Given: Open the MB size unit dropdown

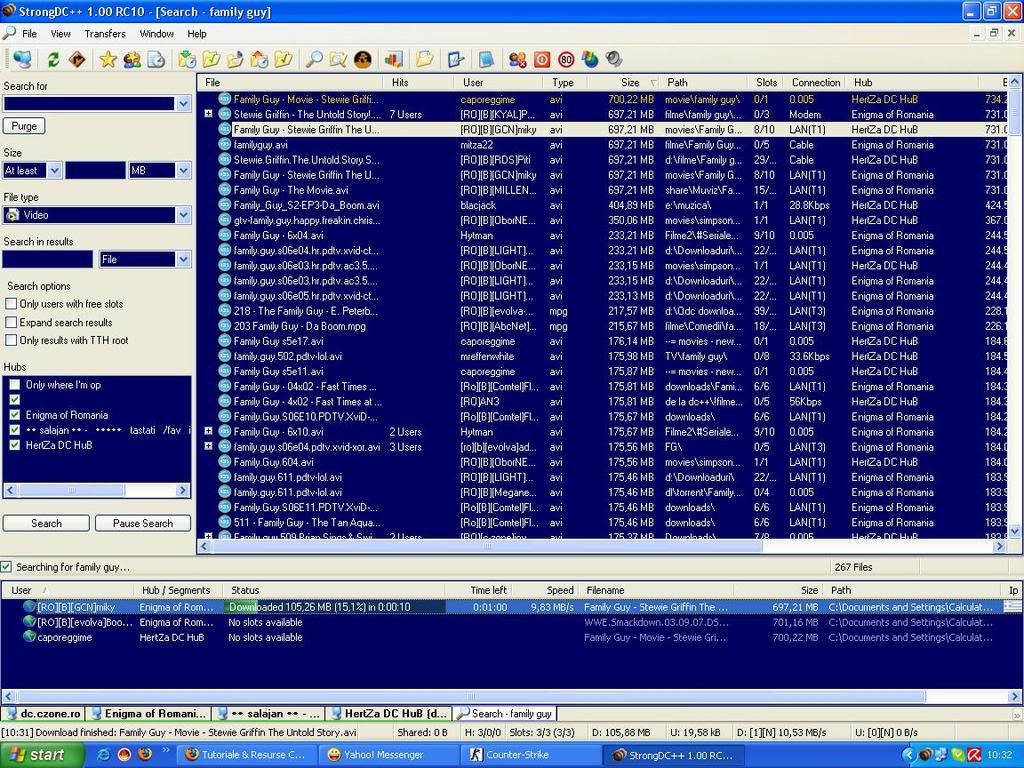Looking at the screenshot, I should click(184, 170).
